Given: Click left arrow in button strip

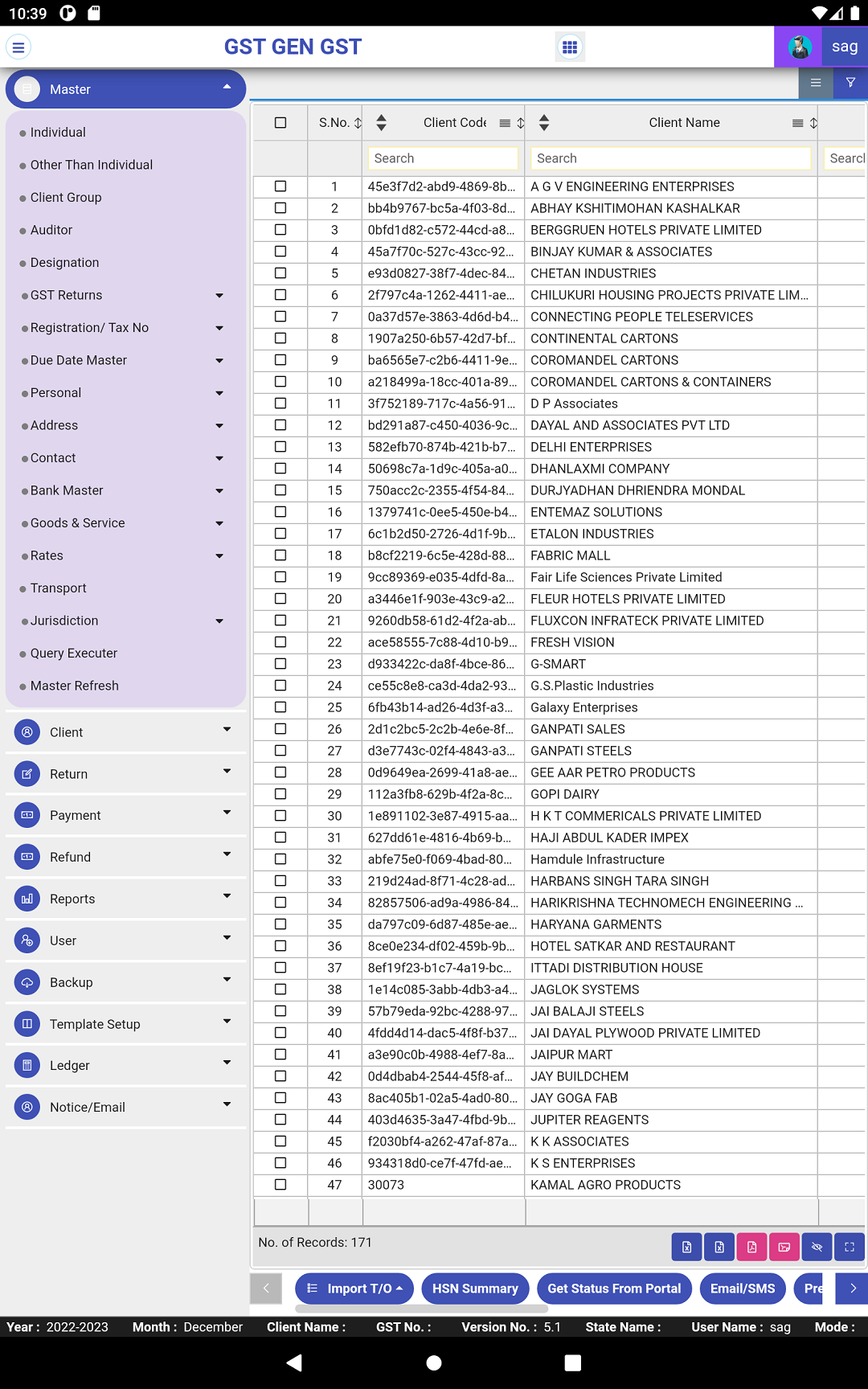Looking at the screenshot, I should click(x=266, y=1289).
